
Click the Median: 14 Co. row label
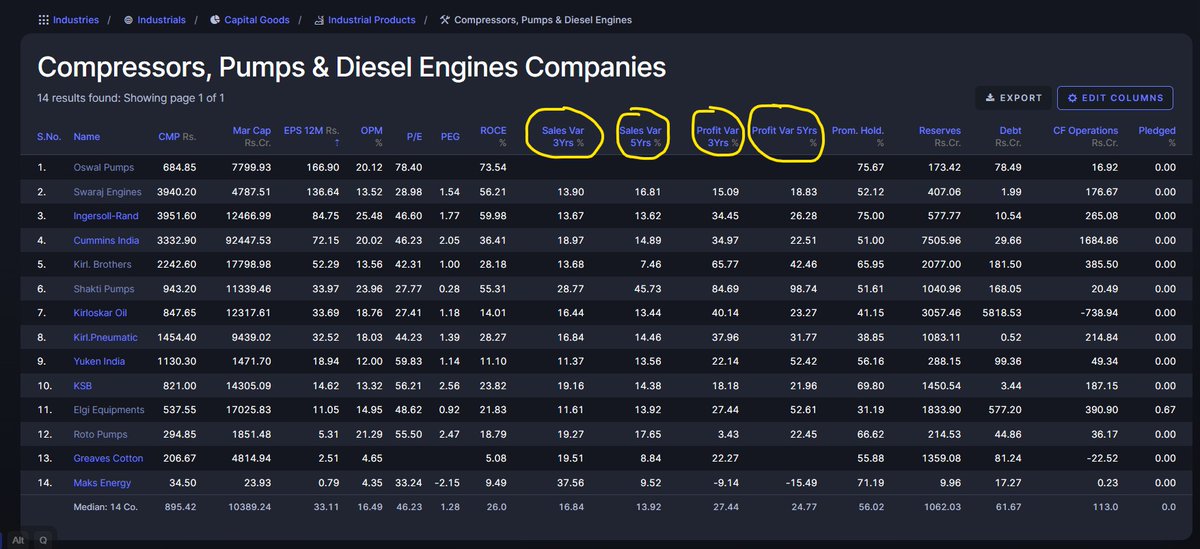[x=108, y=507]
